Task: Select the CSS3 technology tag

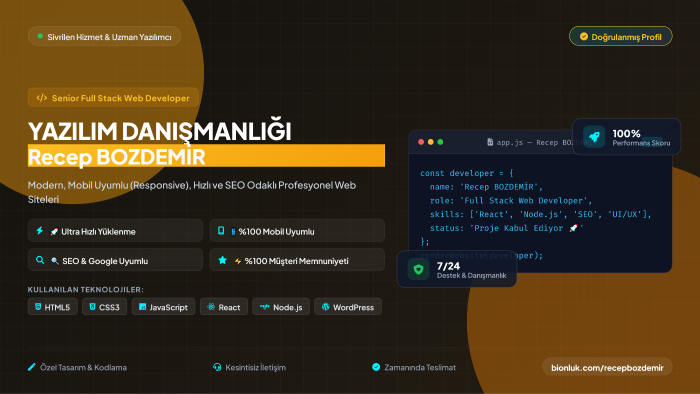Action: click(x=104, y=307)
